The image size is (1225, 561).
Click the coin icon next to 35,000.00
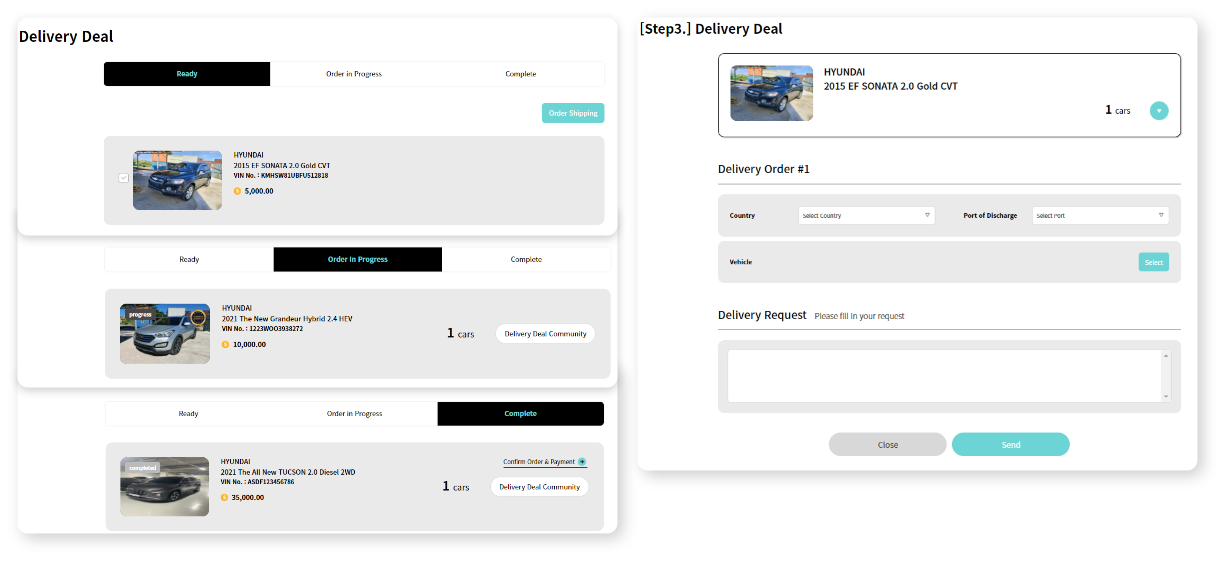click(x=225, y=497)
